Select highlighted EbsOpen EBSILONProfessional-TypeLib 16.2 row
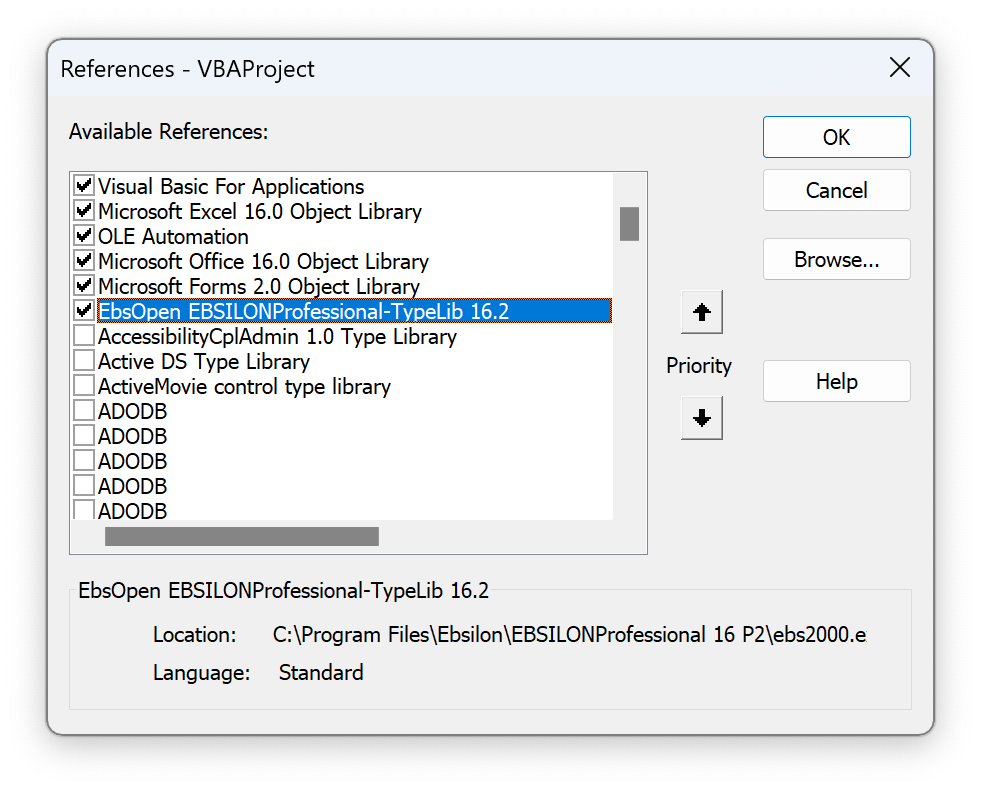The image size is (982, 790). (x=354, y=311)
